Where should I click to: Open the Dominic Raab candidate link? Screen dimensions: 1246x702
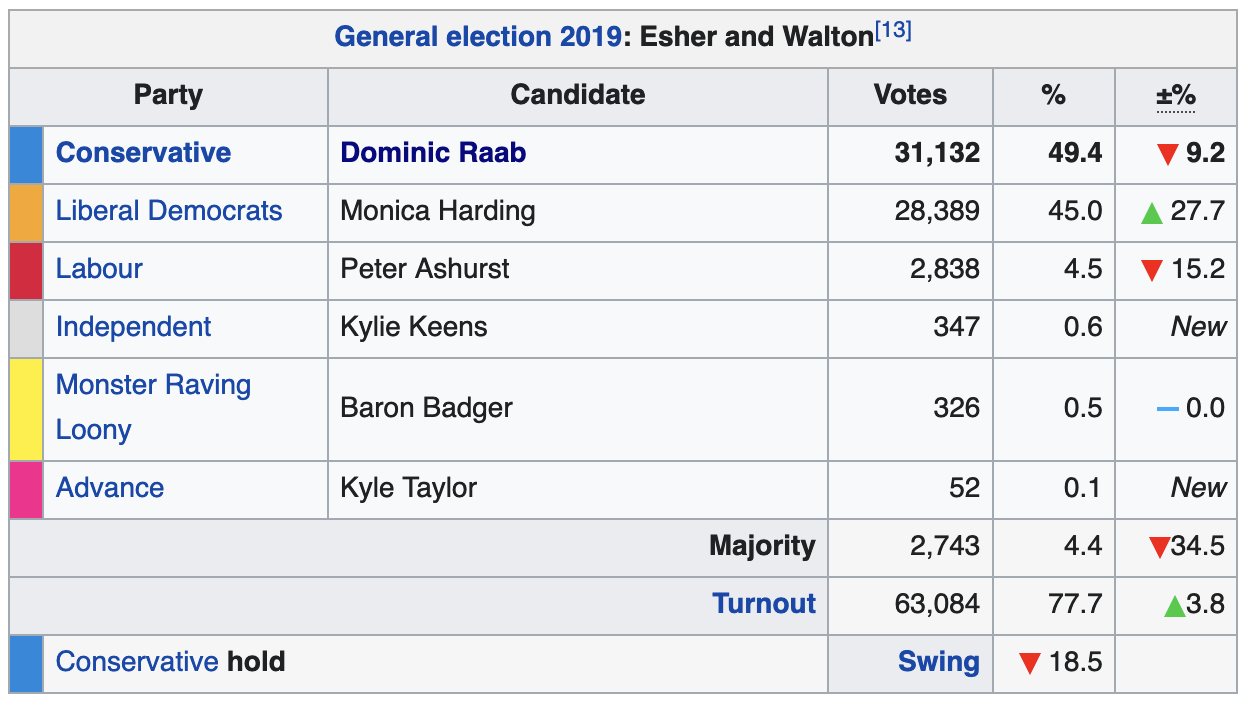(433, 153)
